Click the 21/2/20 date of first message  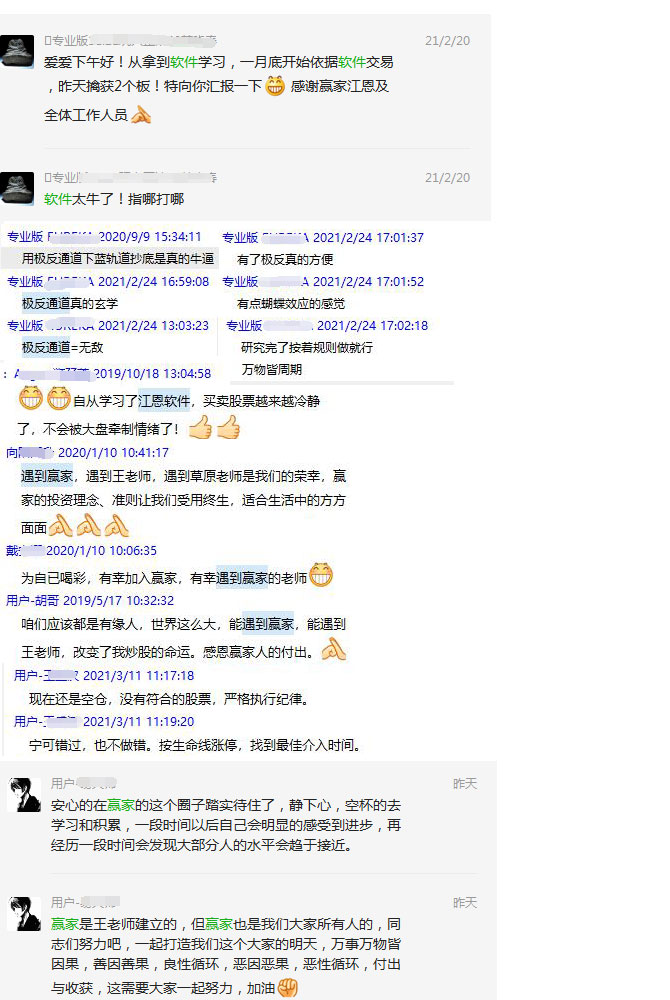point(448,41)
